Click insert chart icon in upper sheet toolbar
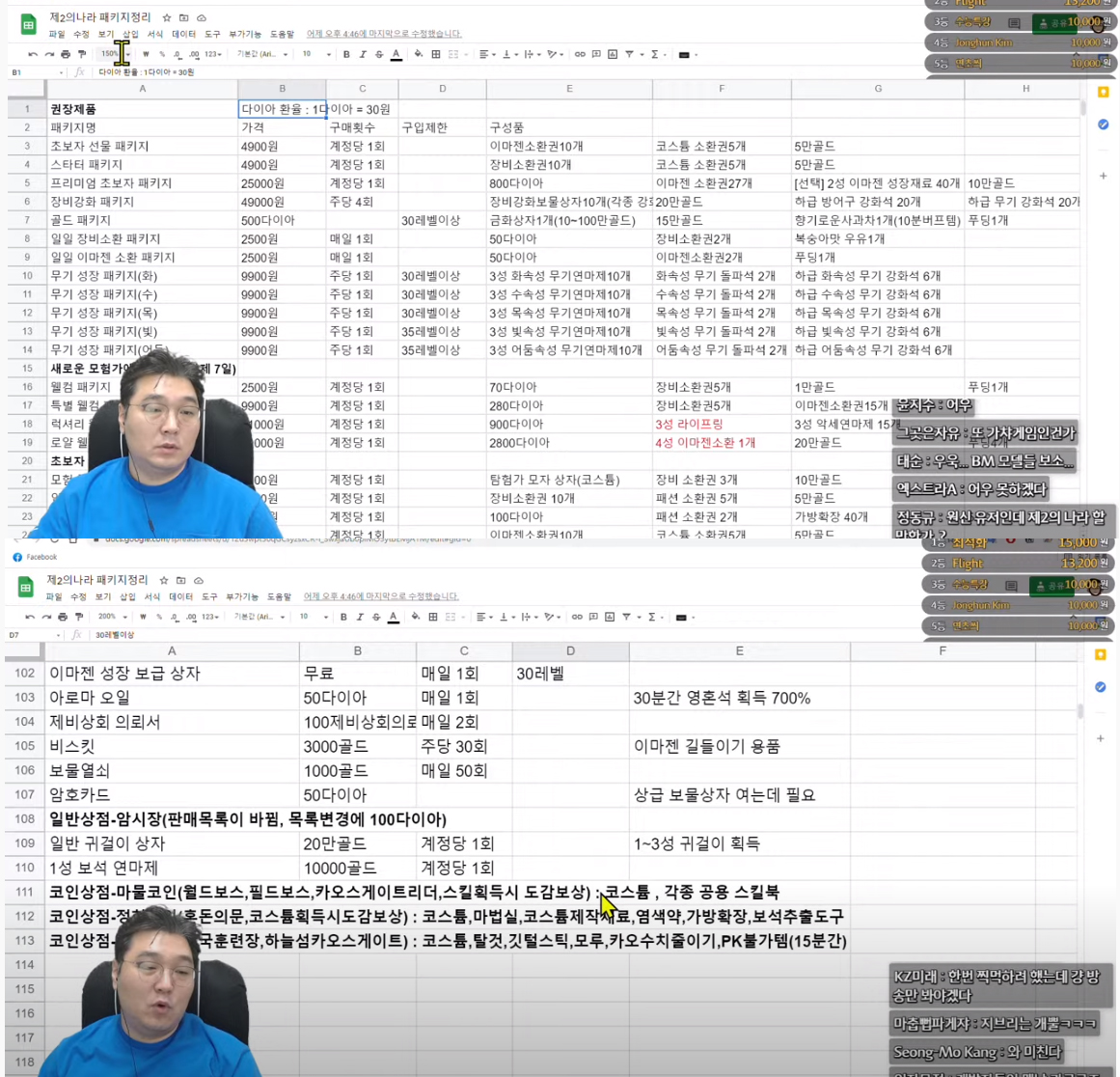Screen dimensions: 1120x1077 613,54
